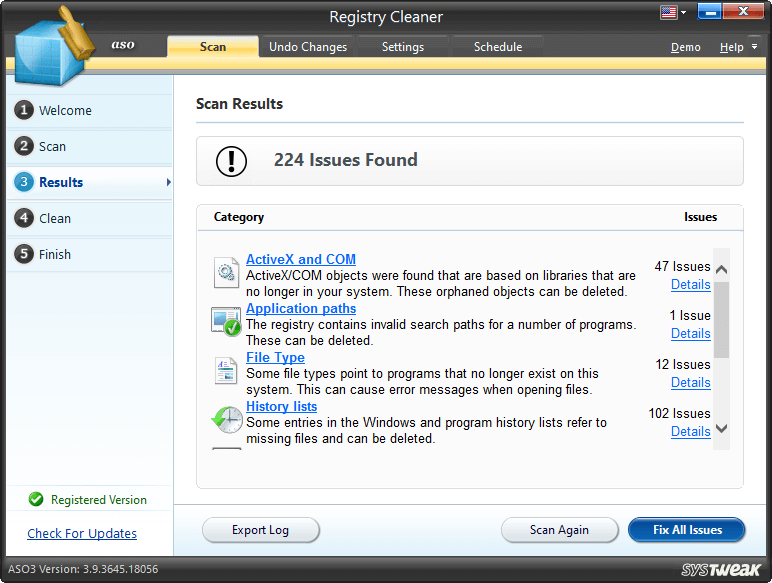Open the Schedule tab
Image resolution: width=772 pixels, height=583 pixels.
click(x=497, y=47)
